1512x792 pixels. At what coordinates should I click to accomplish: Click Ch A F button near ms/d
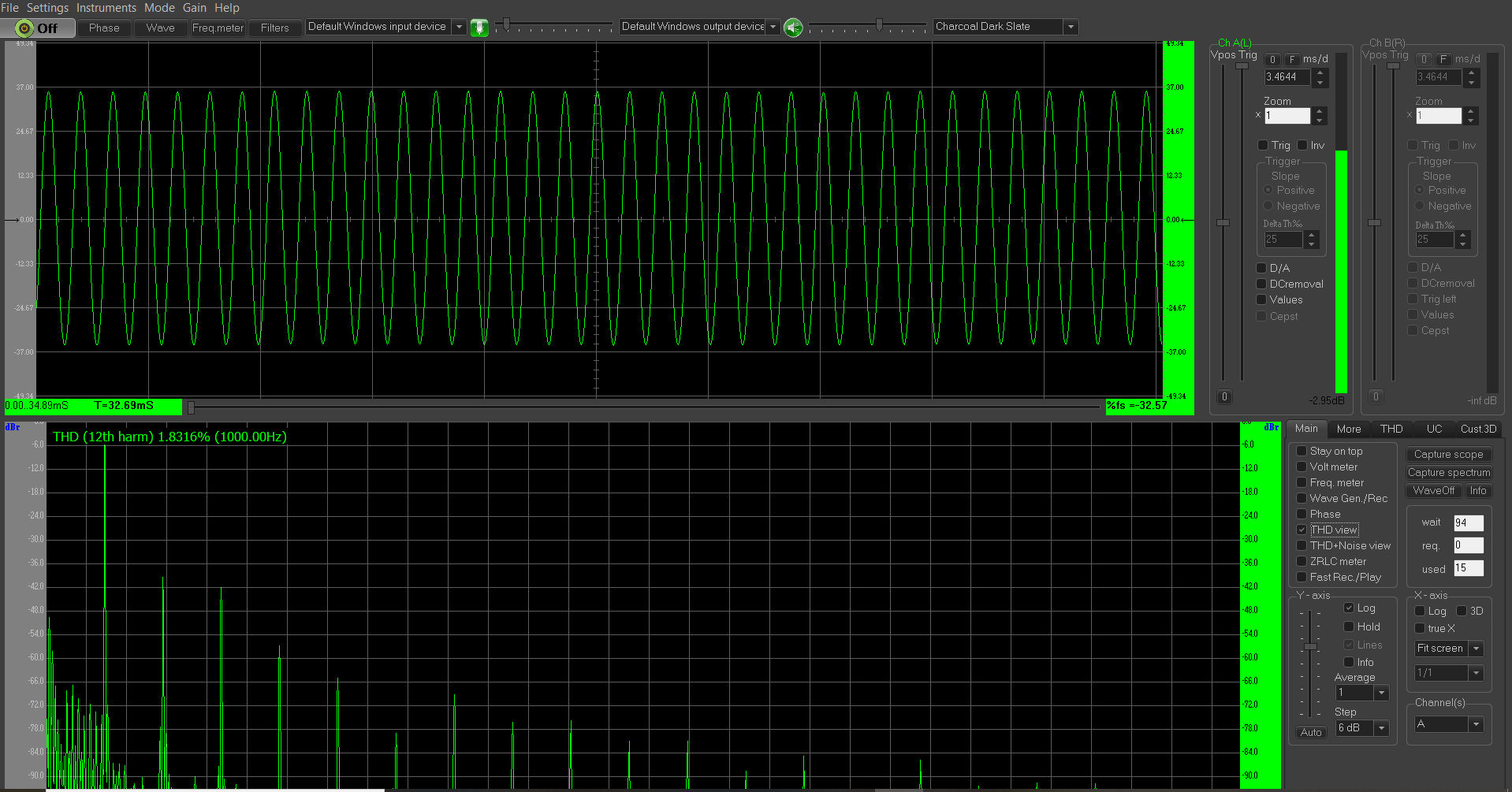click(1291, 59)
